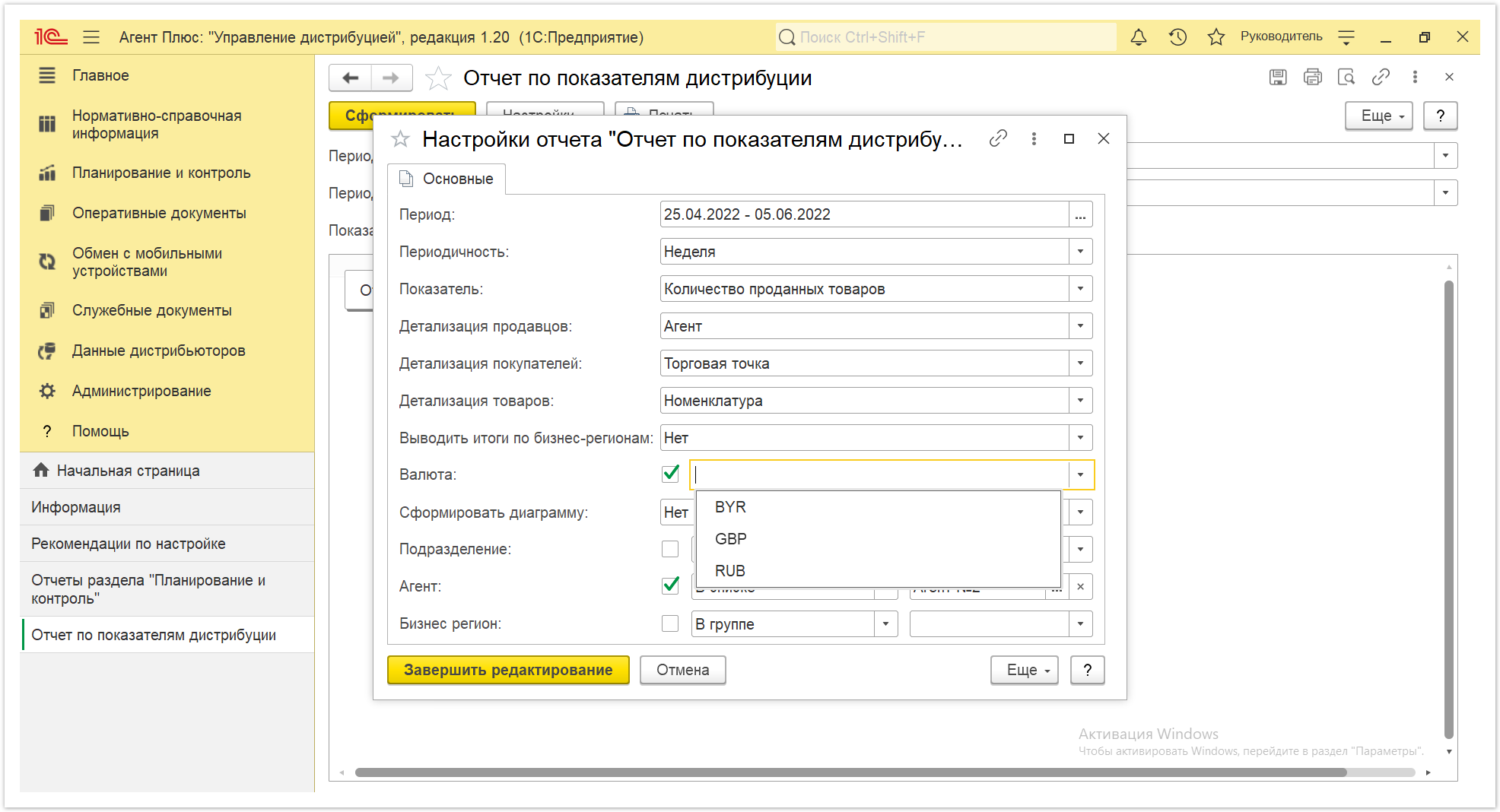The image size is (1500, 812).
Task: Expand the Детализация покупателей dropdown
Action: pos(1080,363)
